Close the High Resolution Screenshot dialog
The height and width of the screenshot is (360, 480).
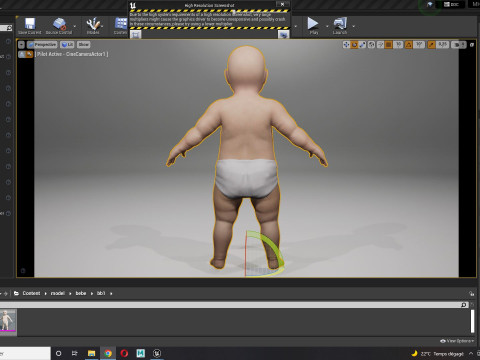pyautogui.click(x=282, y=4)
